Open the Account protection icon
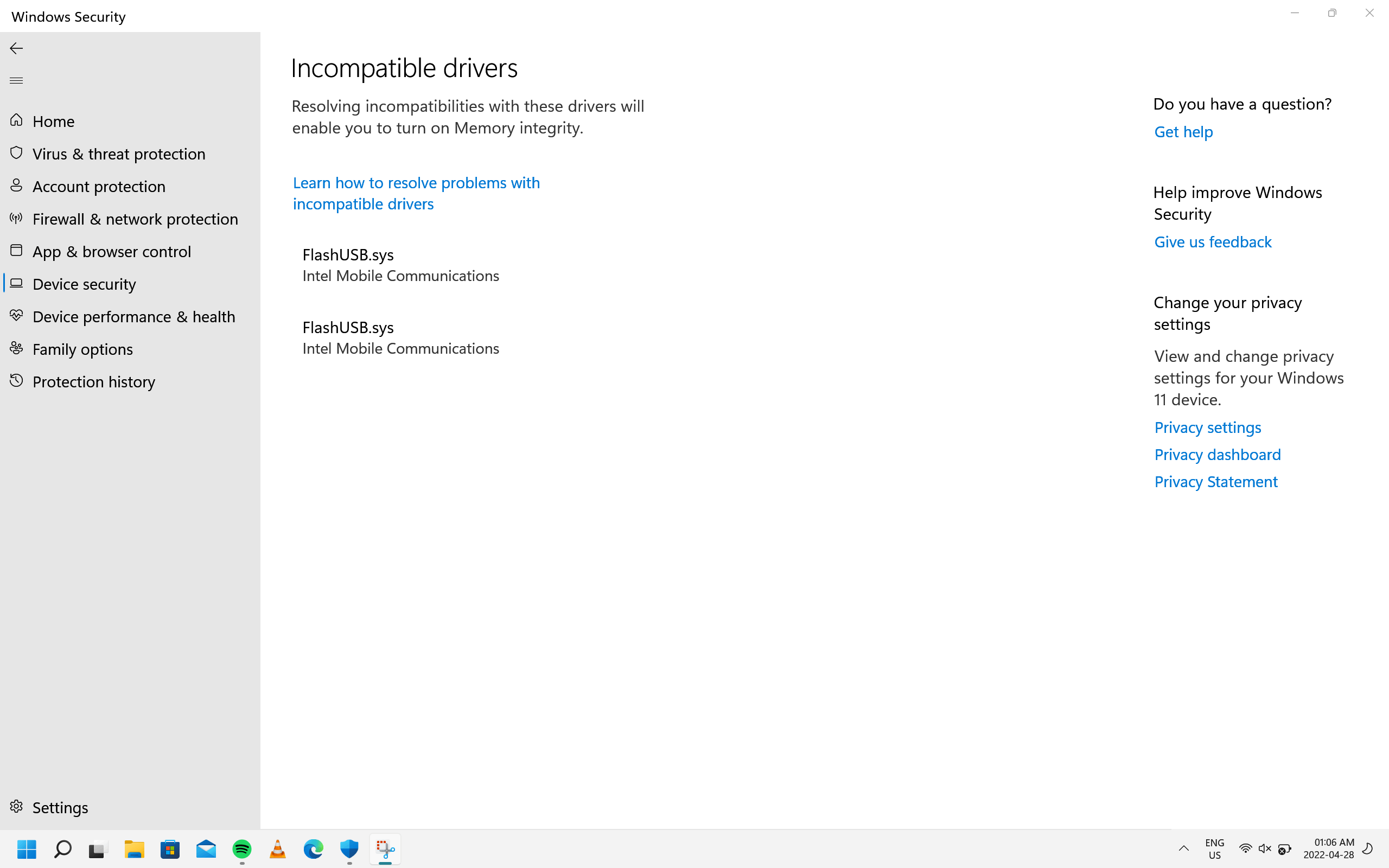The height and width of the screenshot is (868, 1389). point(15,186)
